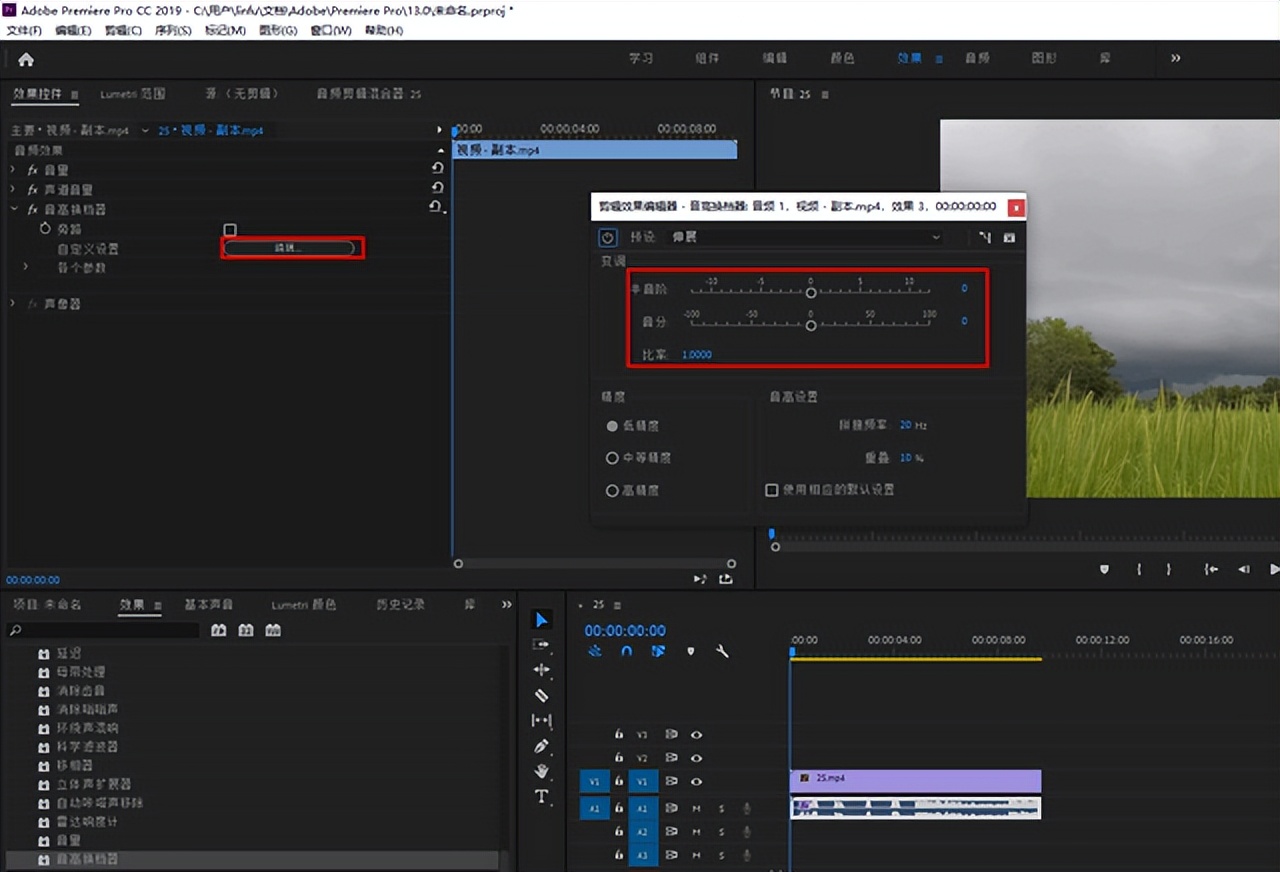Select the Razor tool in the toolbar
This screenshot has width=1280, height=872.
pos(541,695)
